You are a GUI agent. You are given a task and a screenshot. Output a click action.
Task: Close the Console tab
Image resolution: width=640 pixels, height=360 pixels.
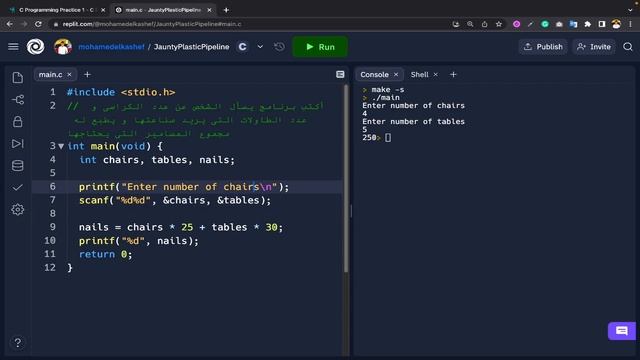click(396, 75)
